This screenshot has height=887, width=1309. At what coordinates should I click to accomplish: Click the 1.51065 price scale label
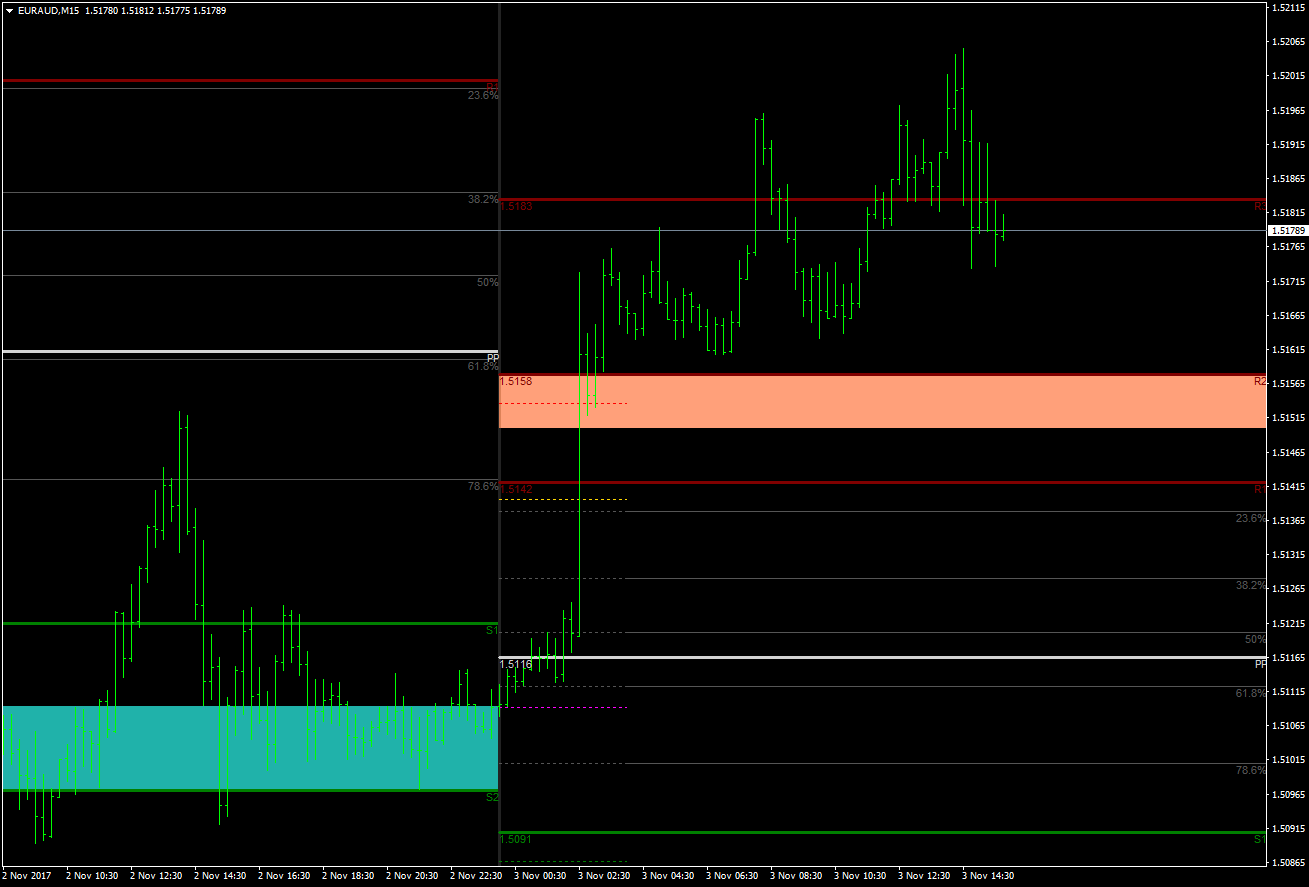tap(1288, 726)
